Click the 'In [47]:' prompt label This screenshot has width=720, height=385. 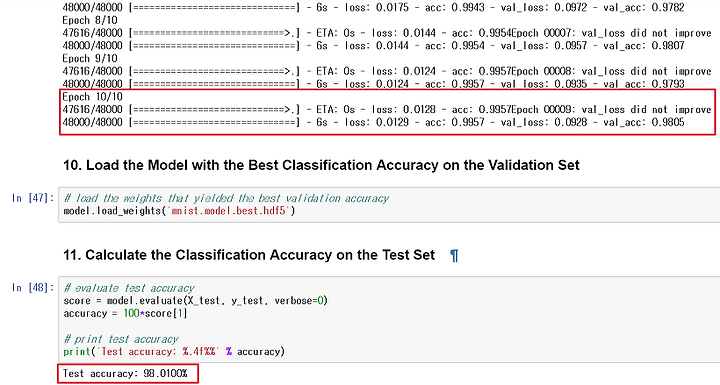(33, 198)
